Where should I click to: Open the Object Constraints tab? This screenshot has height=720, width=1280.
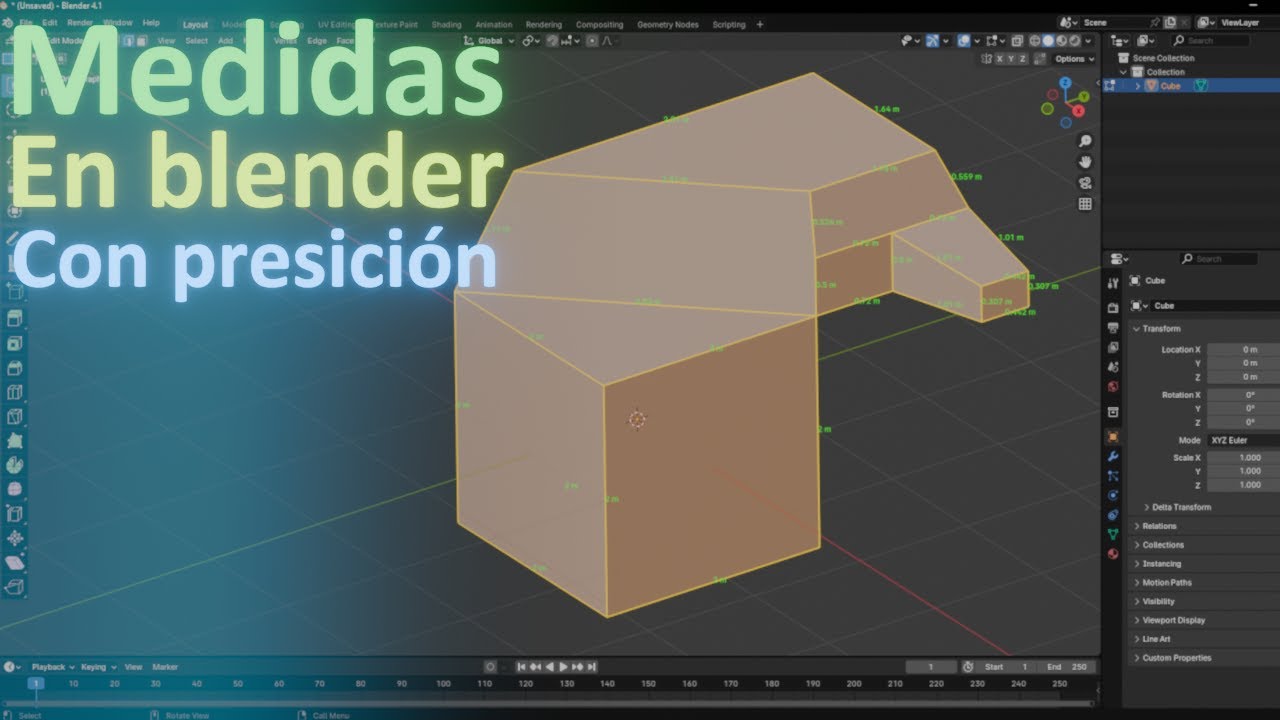point(1113,515)
